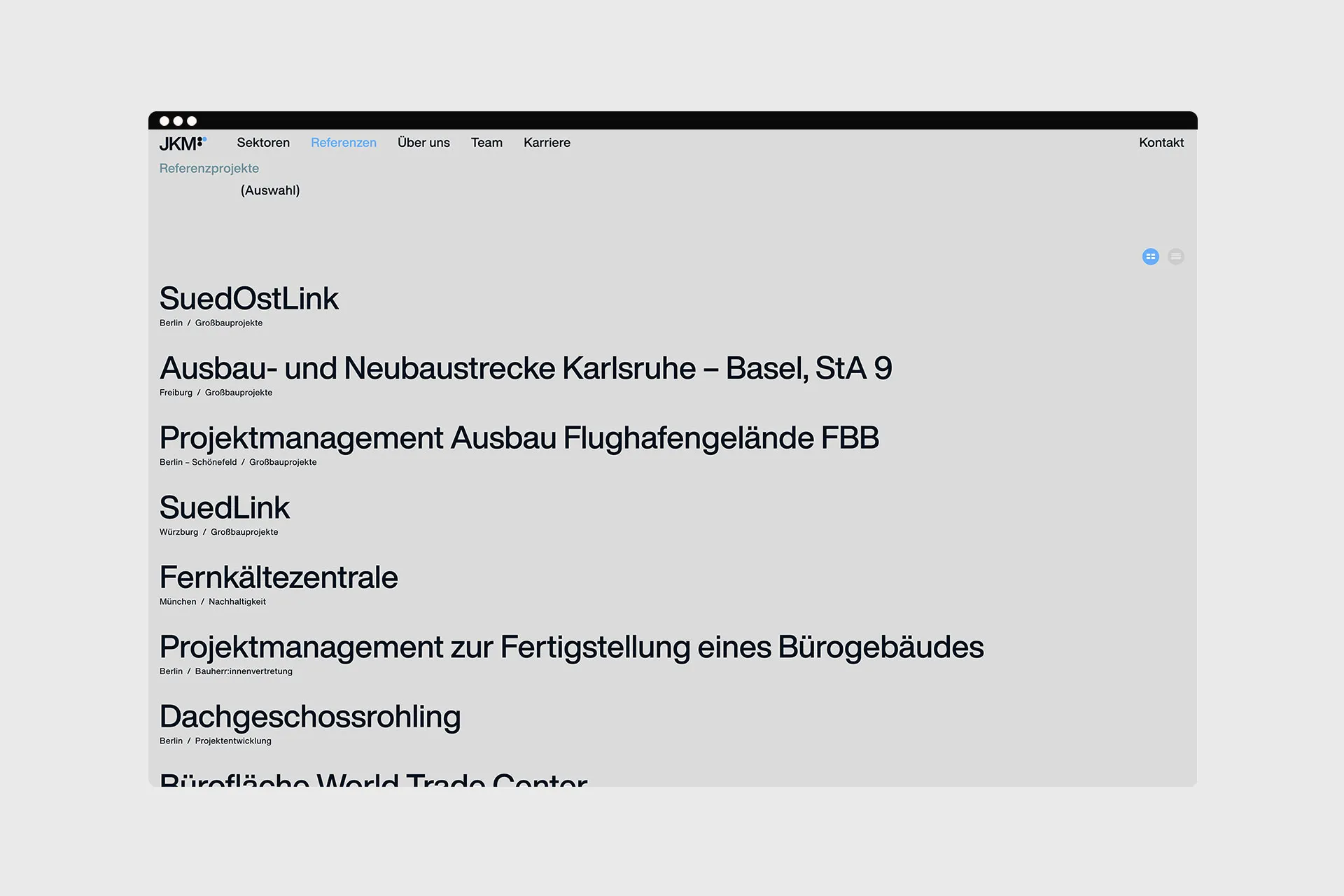Go to Über uns page
Image resolution: width=1344 pixels, height=896 pixels.
click(423, 143)
